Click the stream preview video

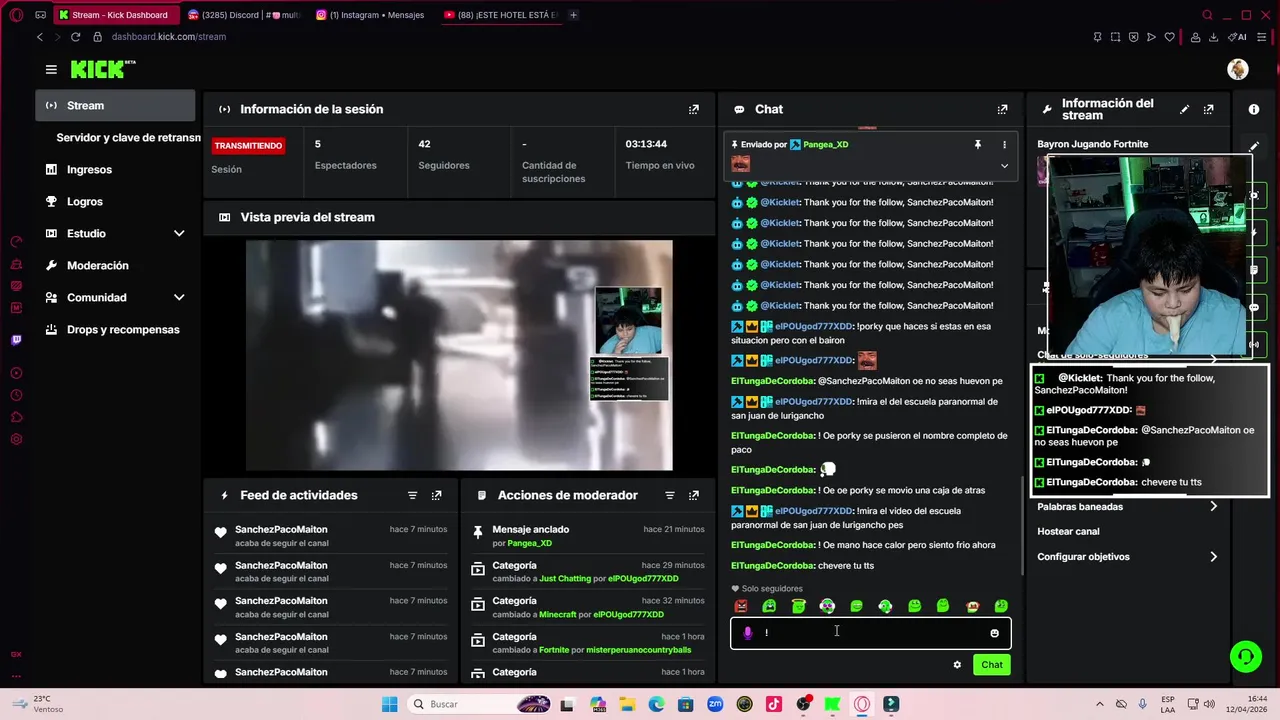[459, 355]
